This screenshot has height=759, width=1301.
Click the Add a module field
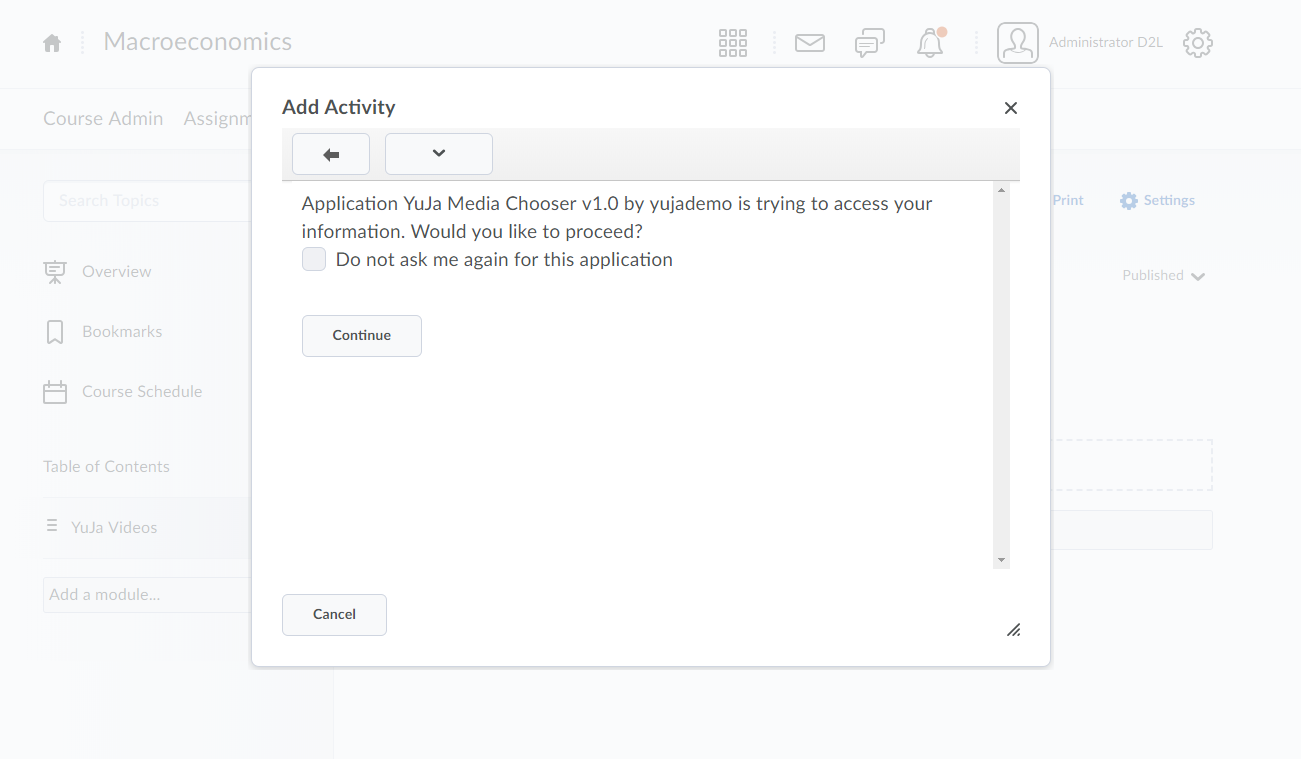tap(147, 595)
